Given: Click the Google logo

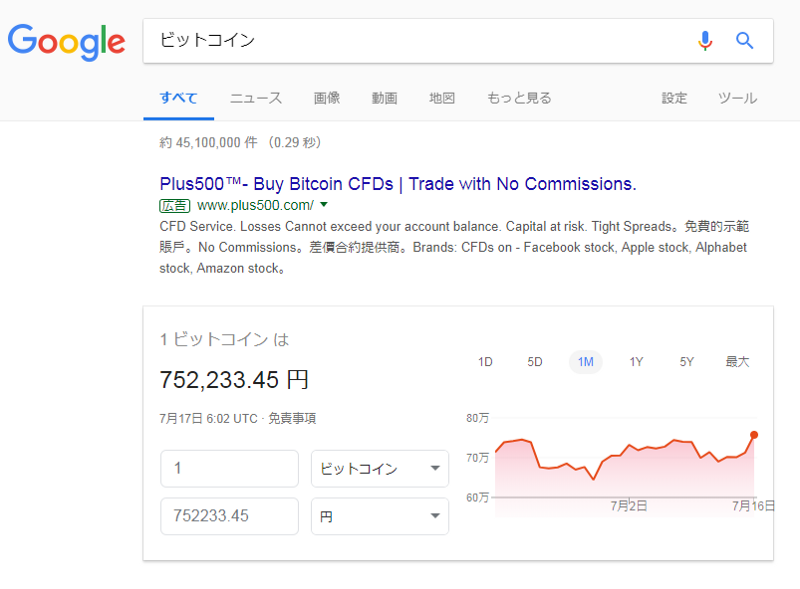Looking at the screenshot, I should click(x=66, y=42).
